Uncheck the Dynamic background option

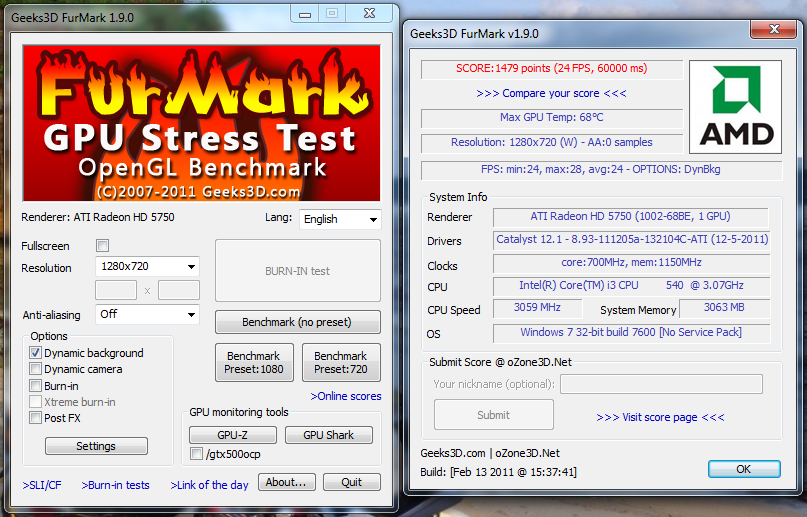point(36,353)
